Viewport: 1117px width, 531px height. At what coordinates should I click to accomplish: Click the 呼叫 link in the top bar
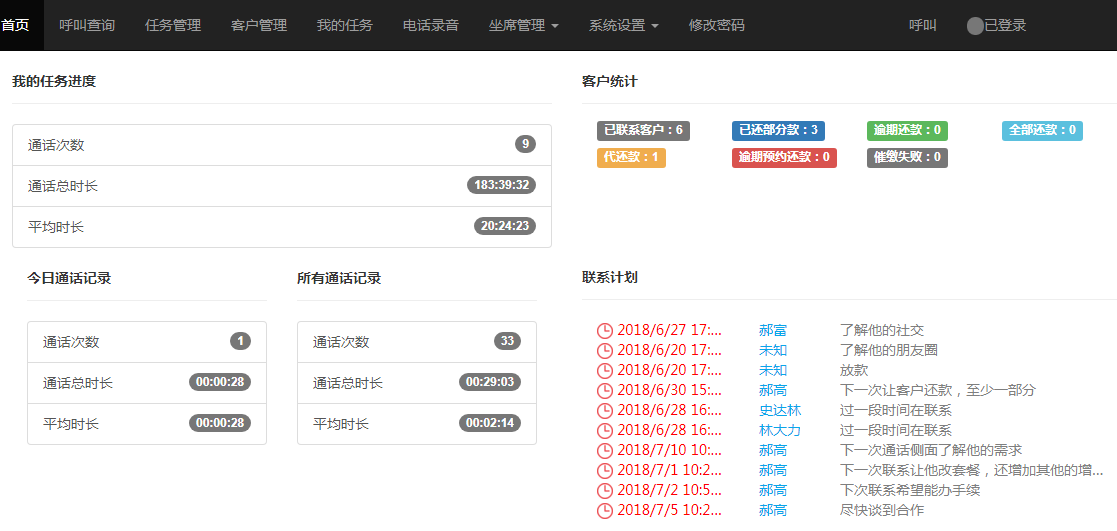click(922, 25)
